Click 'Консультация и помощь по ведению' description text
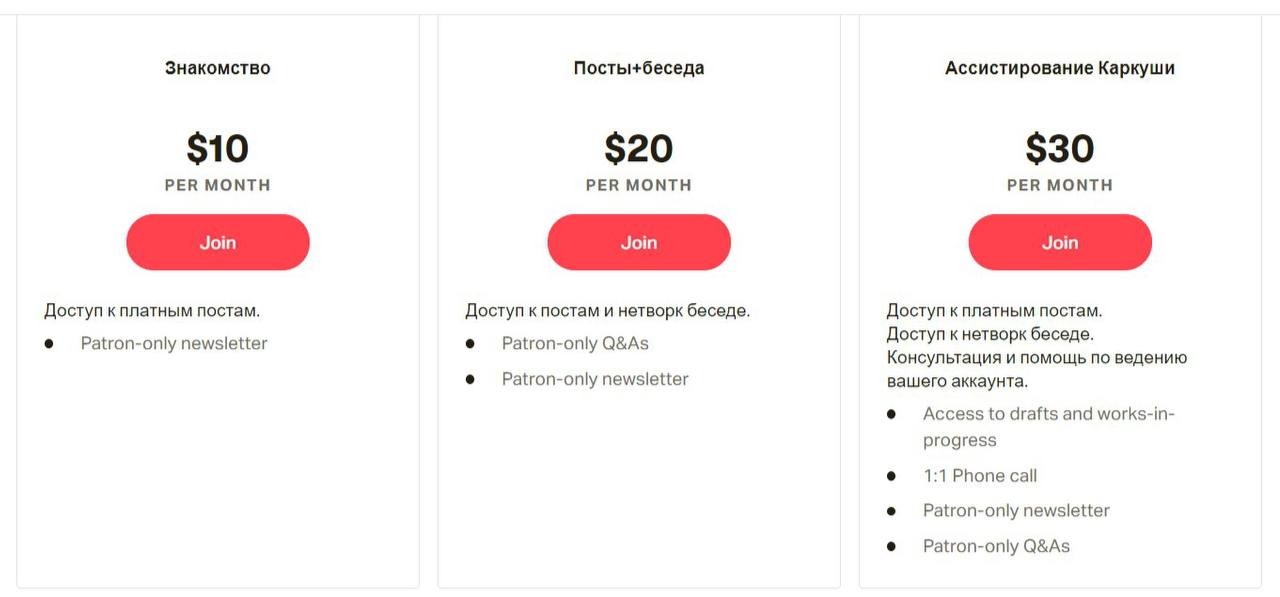The height and width of the screenshot is (597, 1280). click(1036, 357)
